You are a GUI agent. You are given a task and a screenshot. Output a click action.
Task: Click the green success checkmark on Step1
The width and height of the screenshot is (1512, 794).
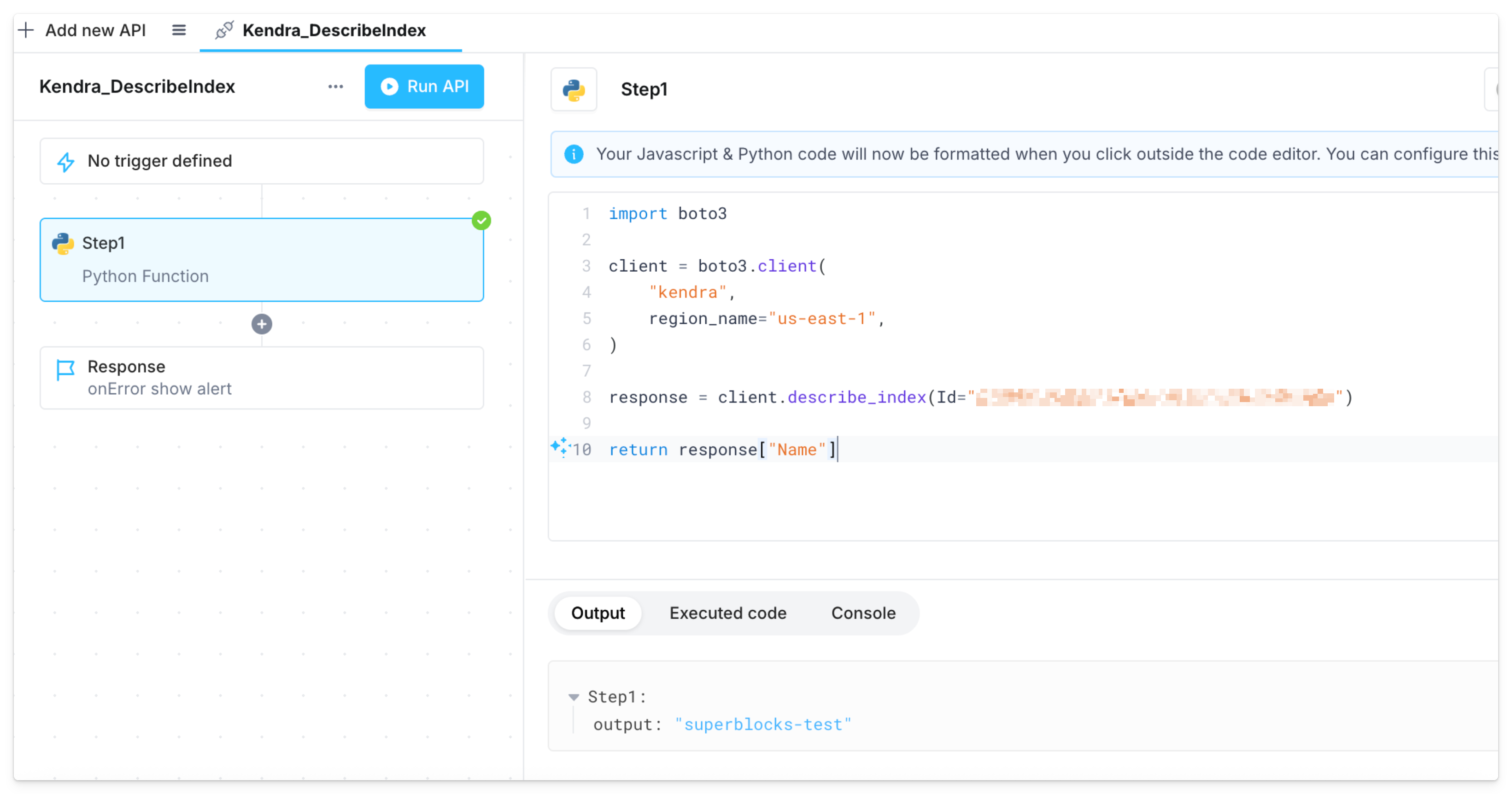(481, 220)
